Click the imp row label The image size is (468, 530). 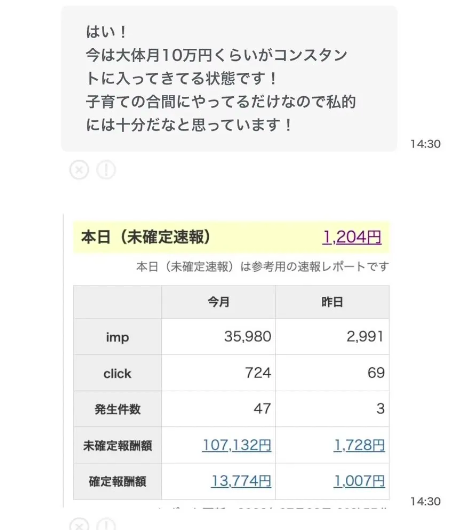point(117,337)
